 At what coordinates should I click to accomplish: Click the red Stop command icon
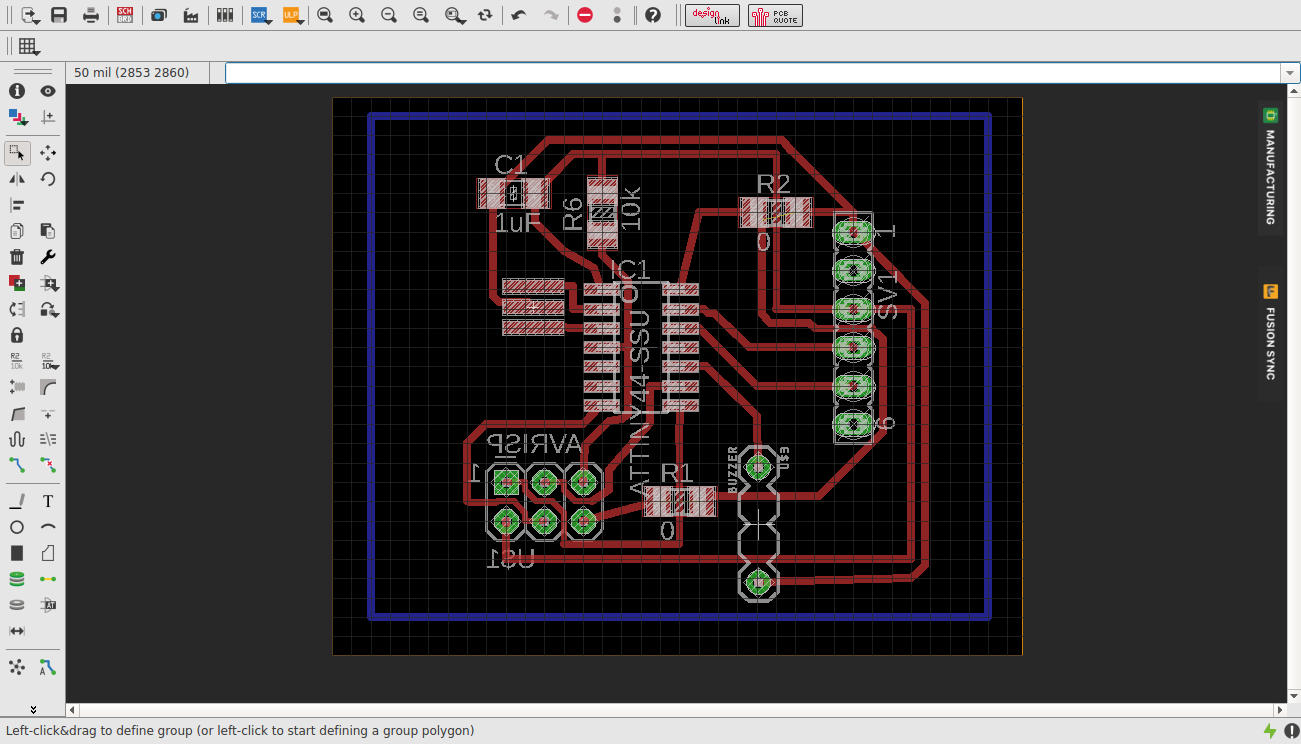point(584,15)
